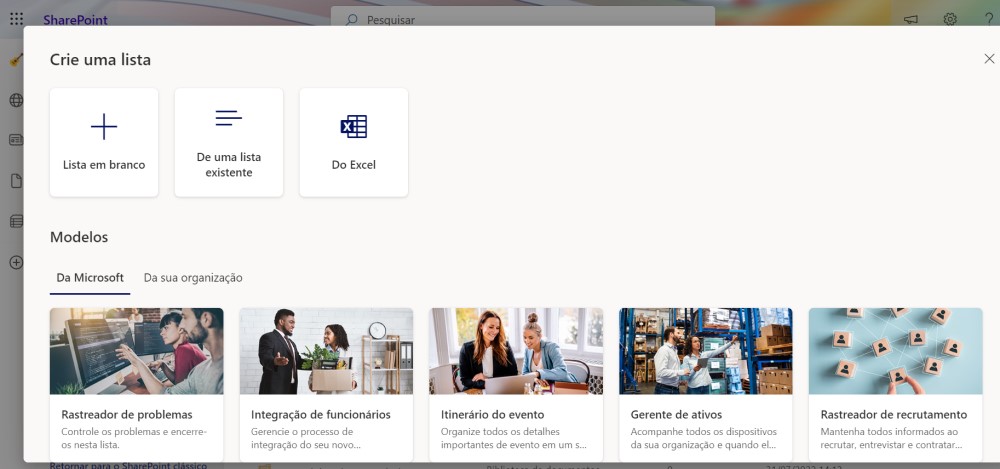
Task: Select De uma lista existente option
Action: pos(229,142)
